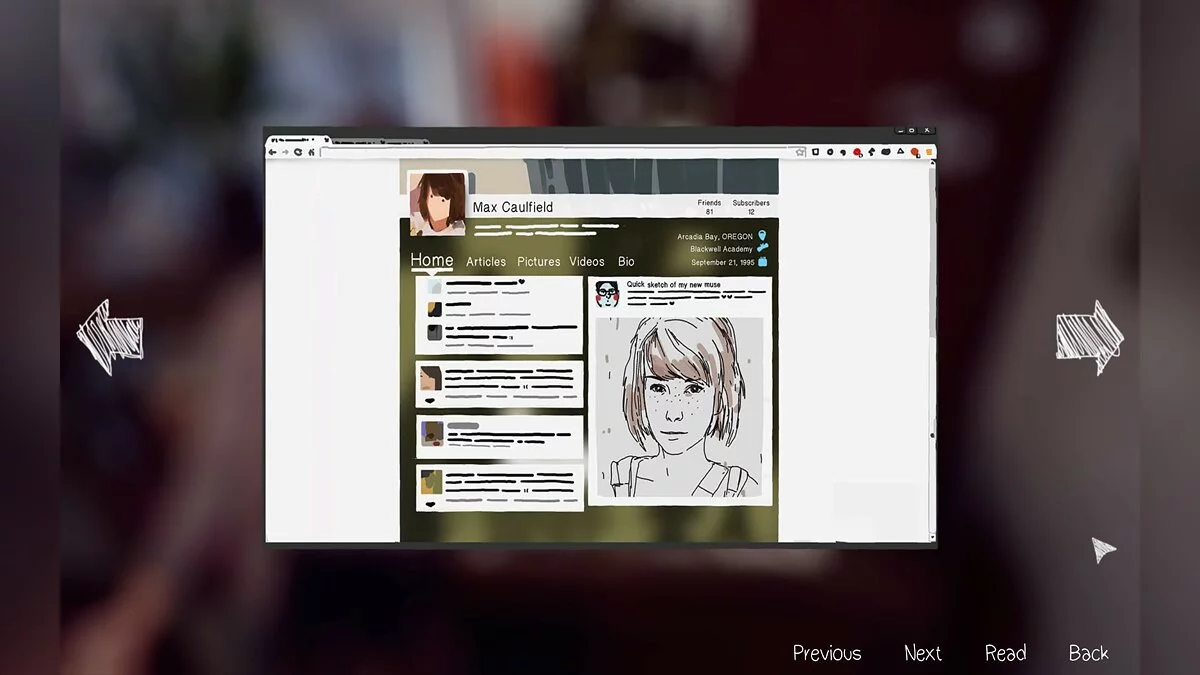Screen dimensions: 1200x675
Task: Click Read at the bottom of the screen
Action: click(1005, 652)
